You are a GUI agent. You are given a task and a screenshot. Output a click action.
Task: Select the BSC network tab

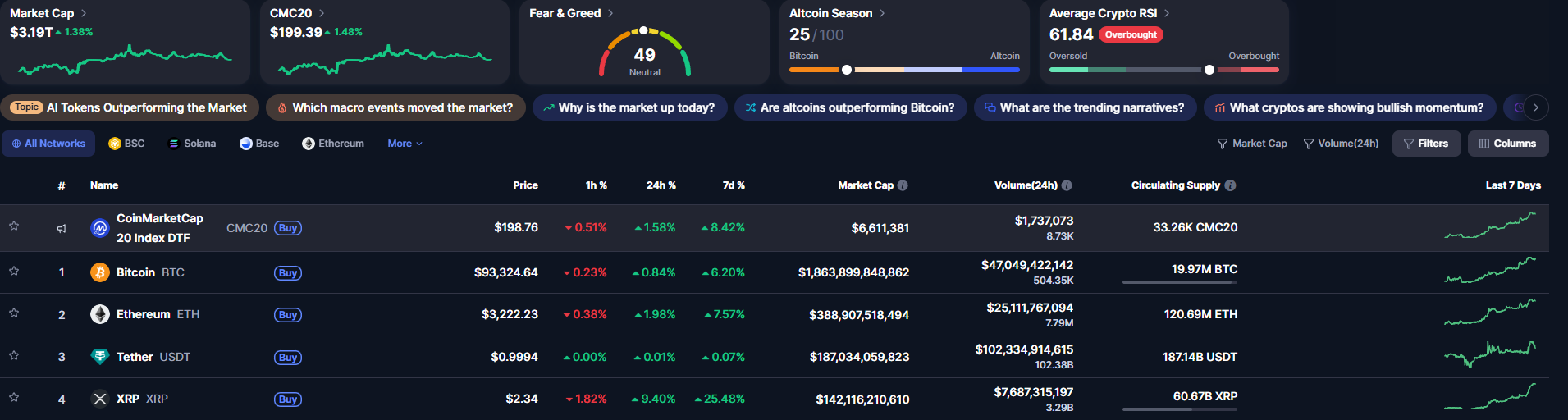[x=126, y=144]
